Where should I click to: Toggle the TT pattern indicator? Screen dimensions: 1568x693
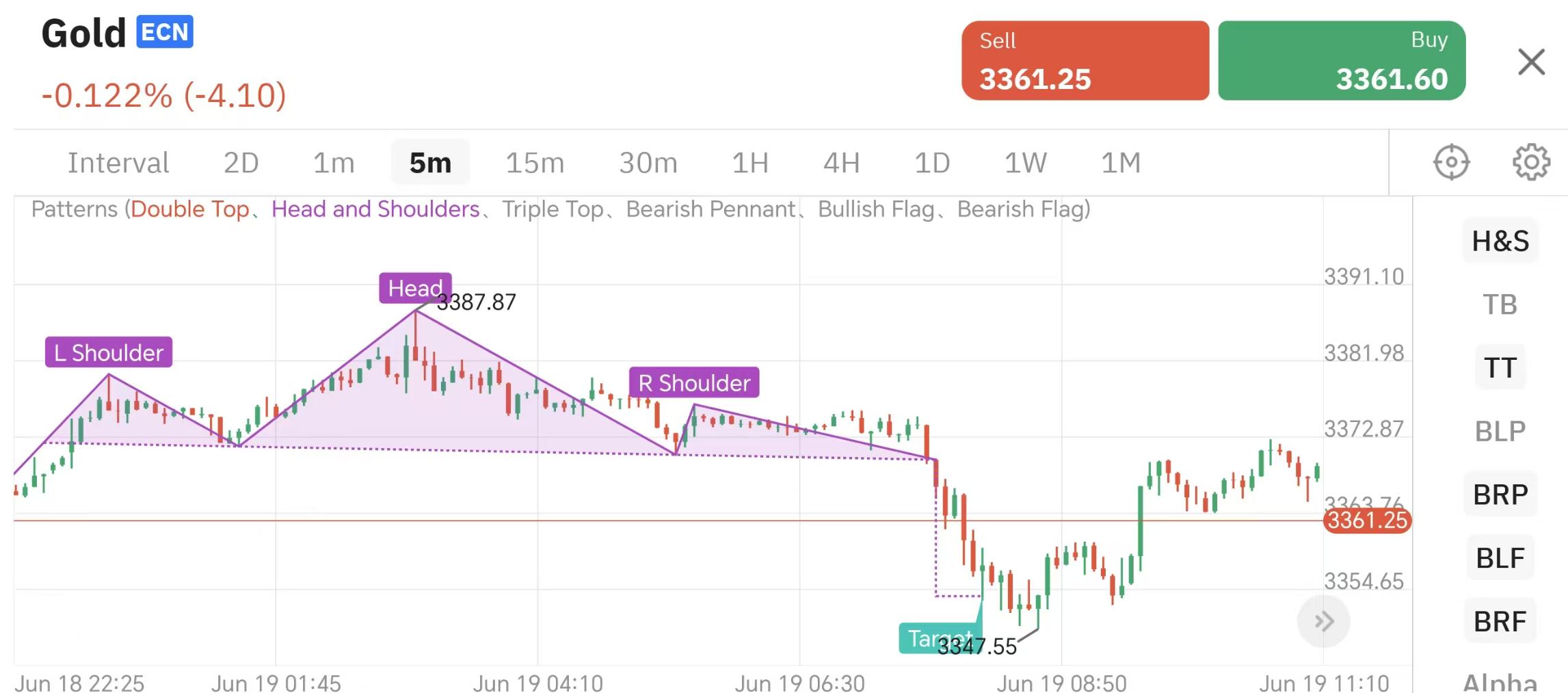click(x=1500, y=368)
